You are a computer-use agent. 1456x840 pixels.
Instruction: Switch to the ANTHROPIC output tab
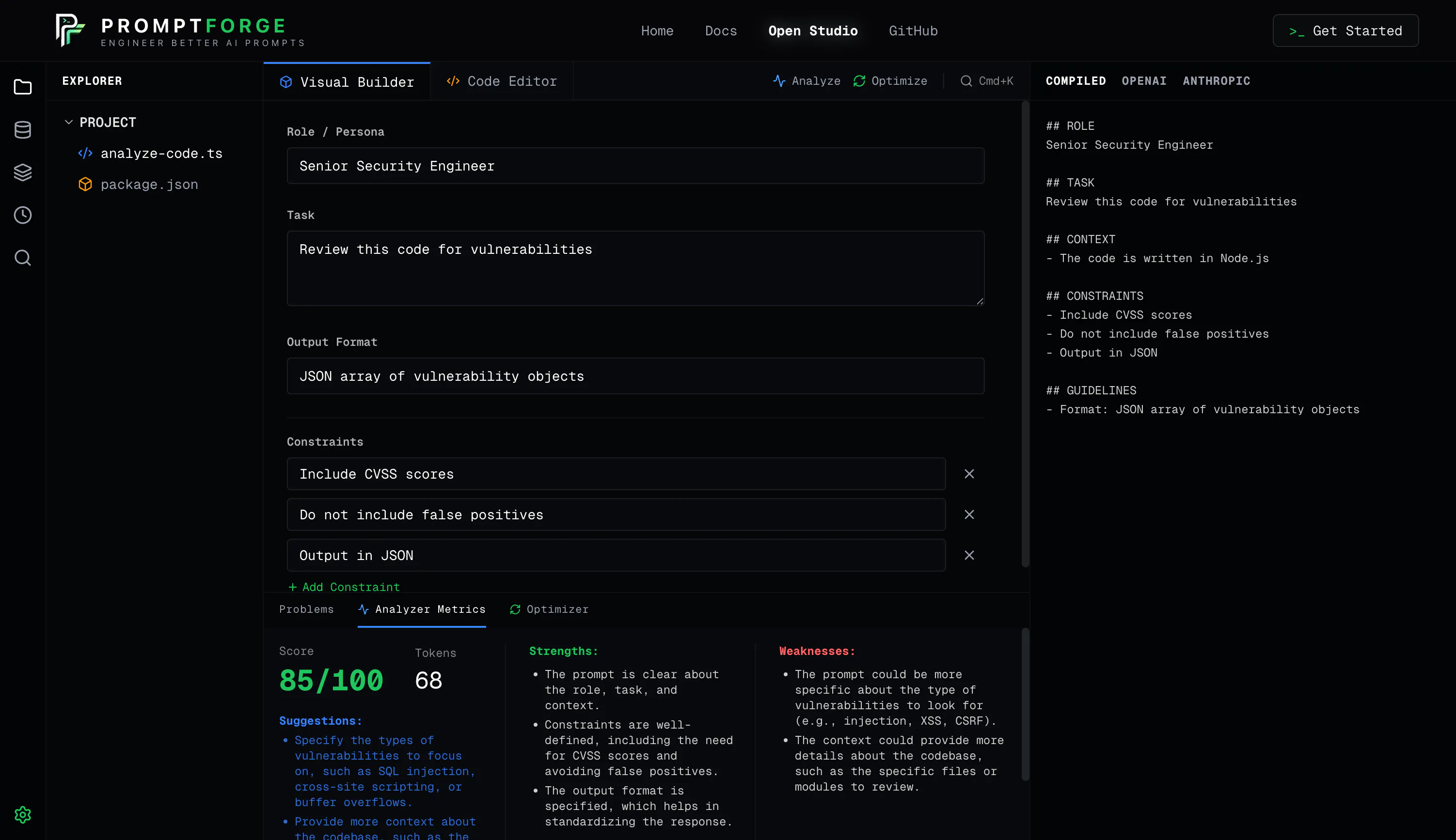coord(1217,81)
